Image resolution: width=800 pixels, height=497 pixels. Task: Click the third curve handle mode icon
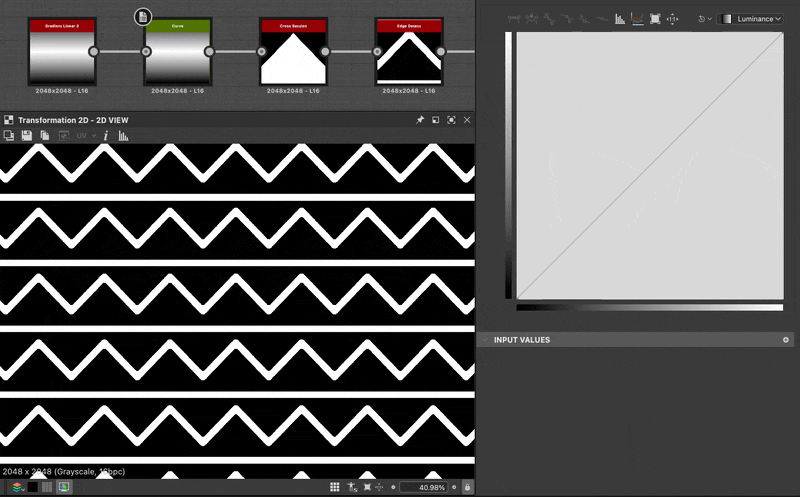click(549, 19)
